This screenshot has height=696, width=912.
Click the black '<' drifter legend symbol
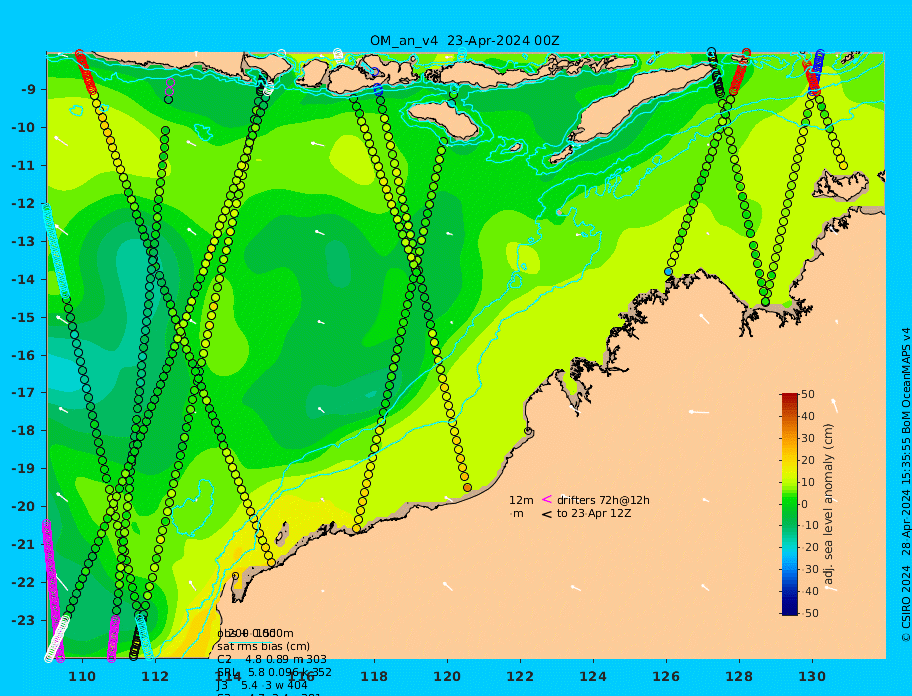pos(547,514)
